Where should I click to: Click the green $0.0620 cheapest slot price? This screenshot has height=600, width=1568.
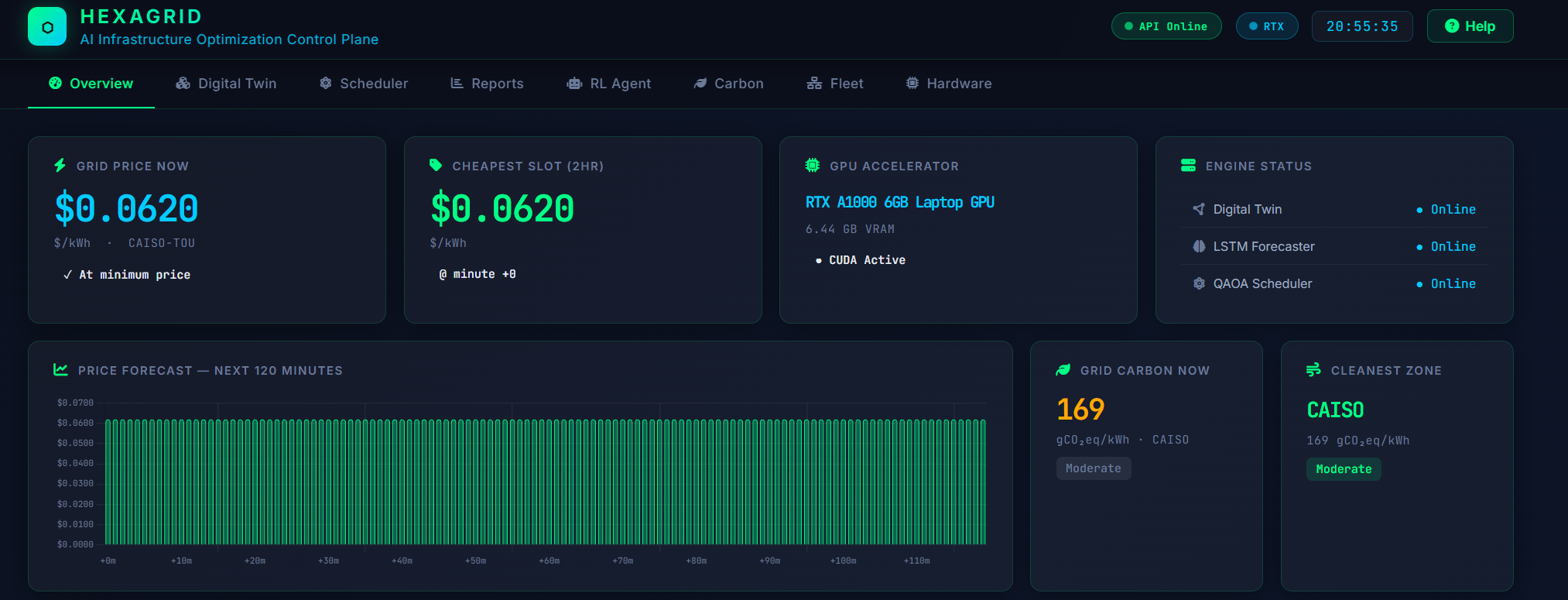coord(502,209)
